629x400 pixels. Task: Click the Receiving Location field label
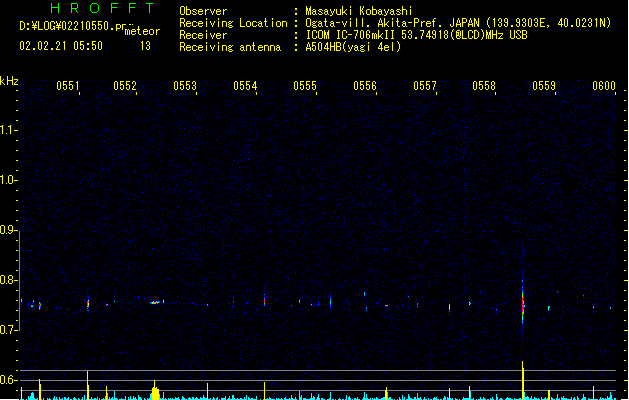[233, 23]
